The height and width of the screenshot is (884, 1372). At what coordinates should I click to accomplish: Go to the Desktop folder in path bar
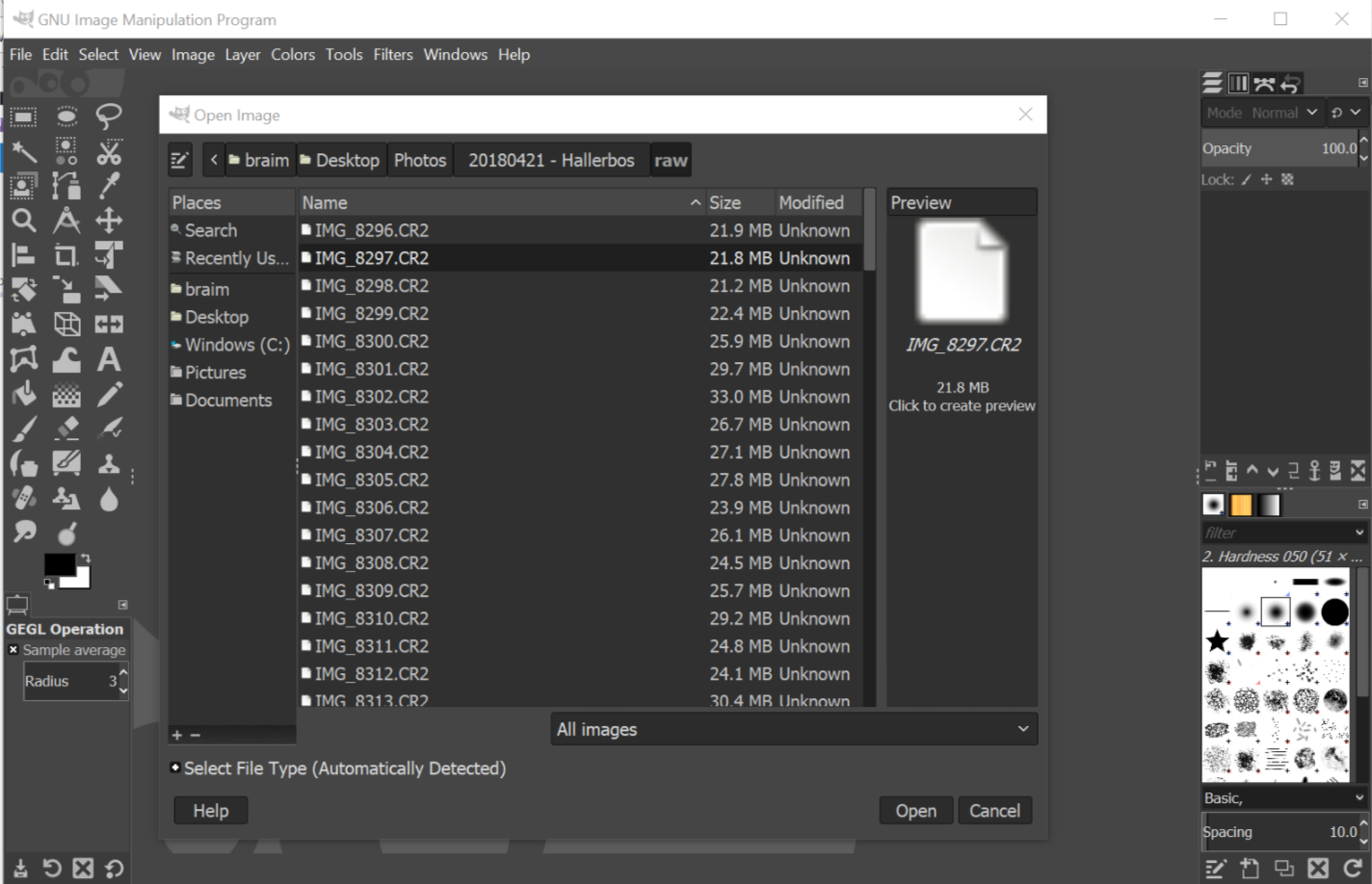(339, 160)
